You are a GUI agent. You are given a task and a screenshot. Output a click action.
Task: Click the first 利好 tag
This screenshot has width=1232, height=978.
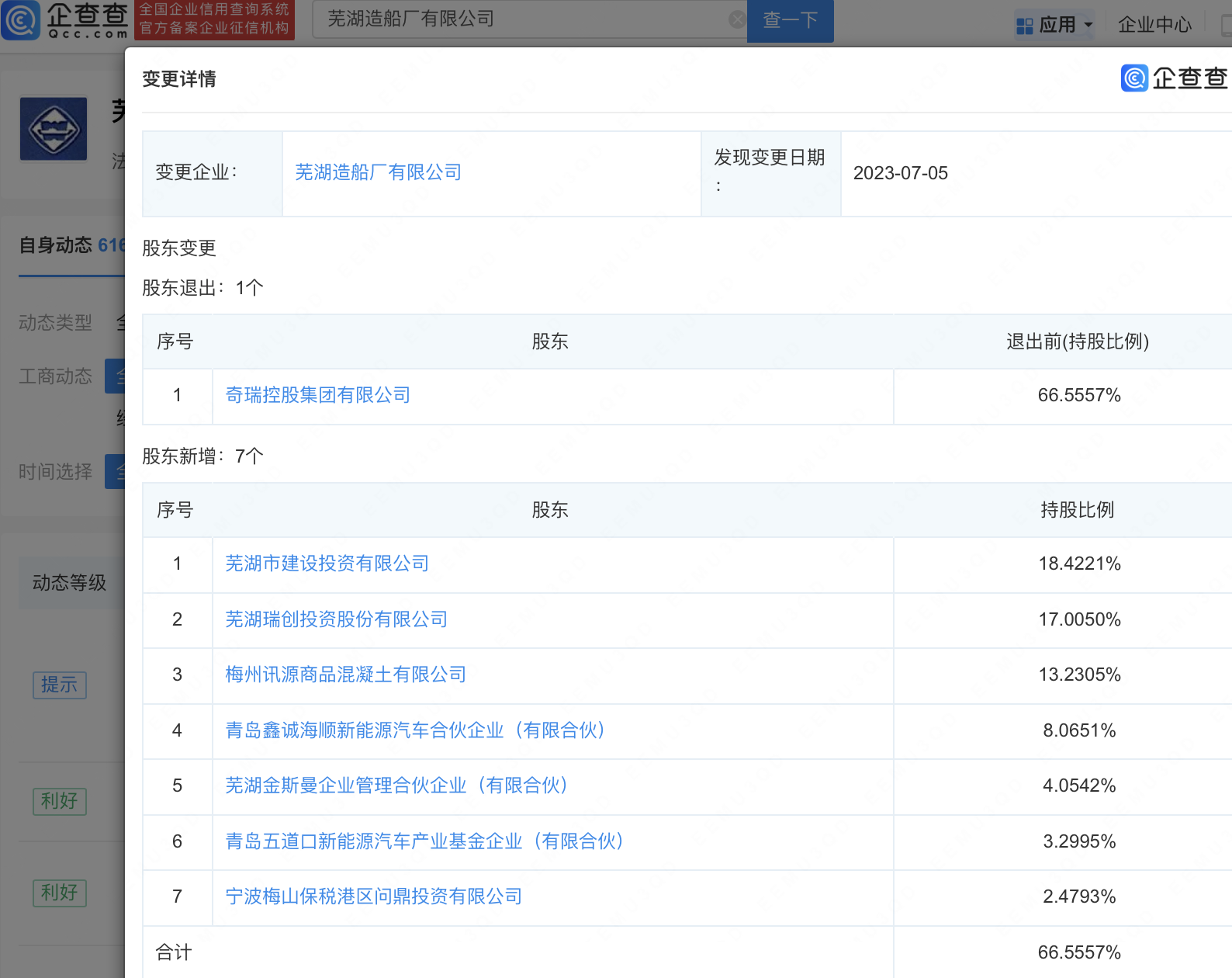coord(60,801)
